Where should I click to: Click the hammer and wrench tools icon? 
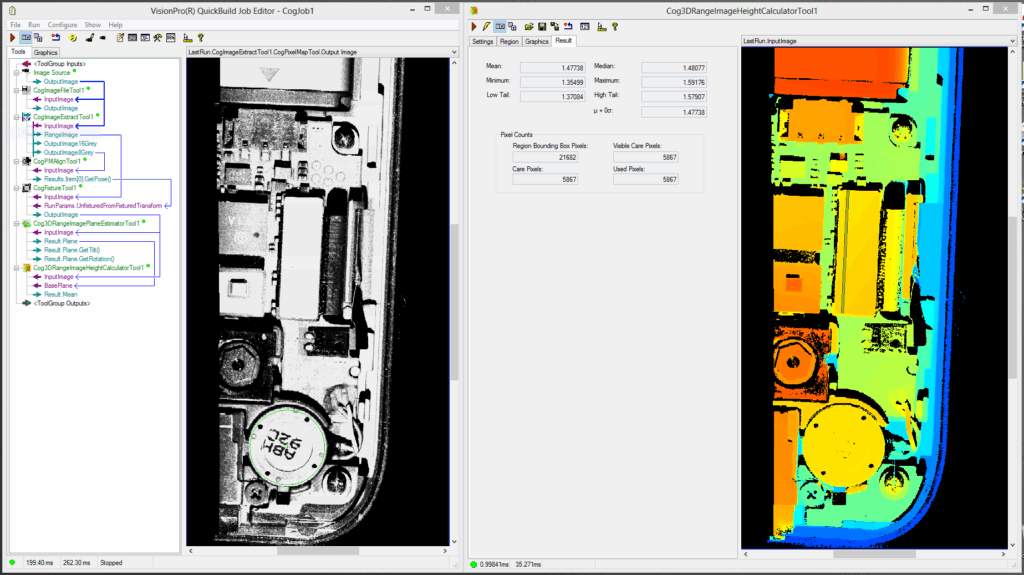[158, 37]
